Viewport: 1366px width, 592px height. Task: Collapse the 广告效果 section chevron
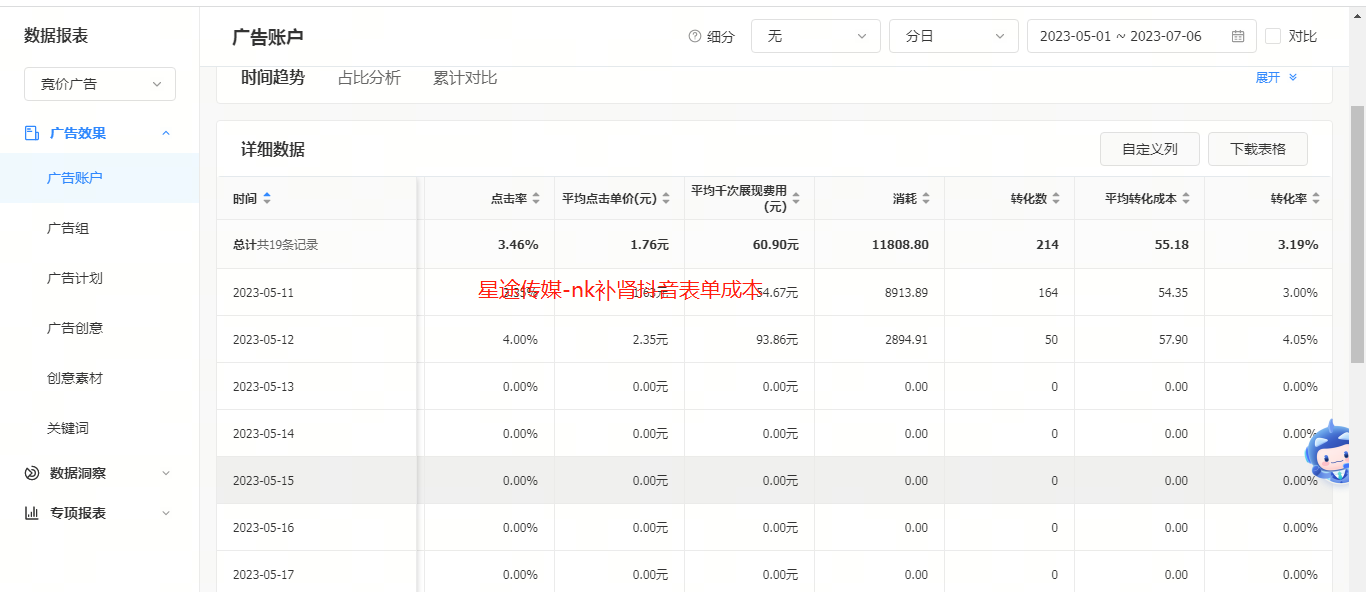166,132
